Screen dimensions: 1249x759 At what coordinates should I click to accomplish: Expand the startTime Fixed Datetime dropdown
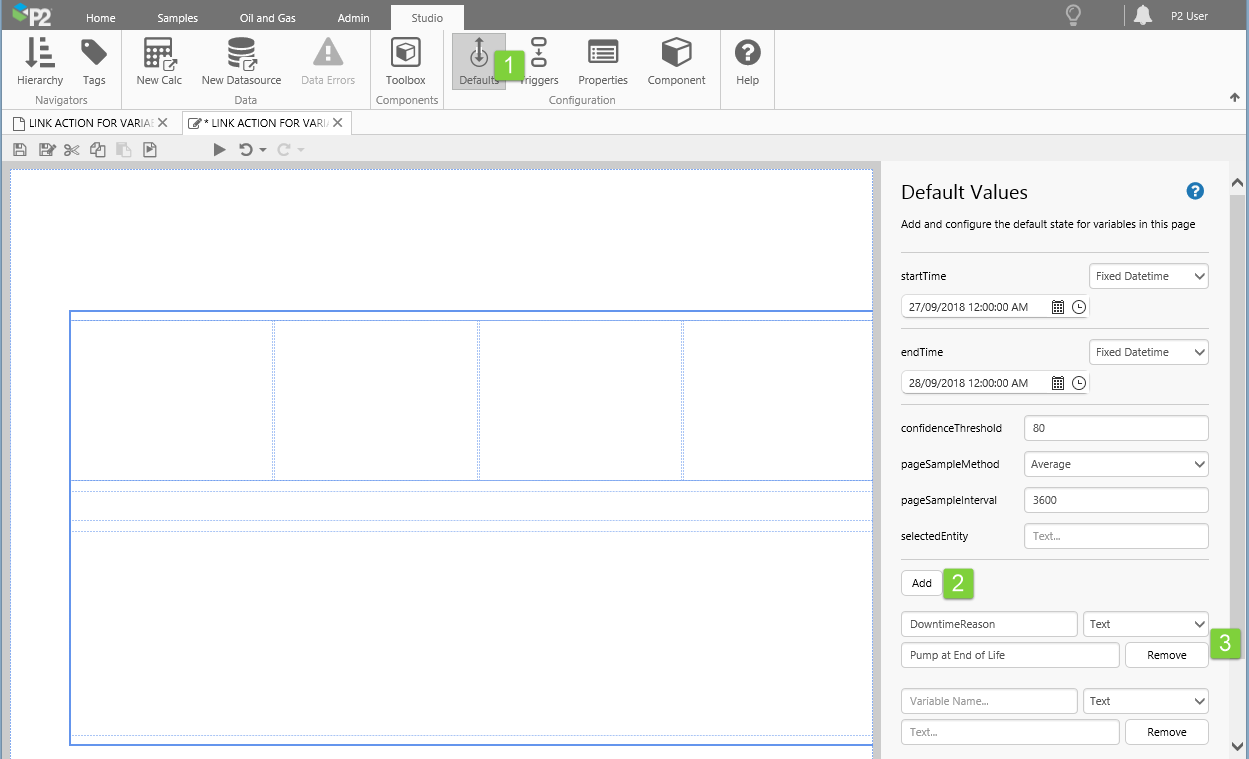1148,276
